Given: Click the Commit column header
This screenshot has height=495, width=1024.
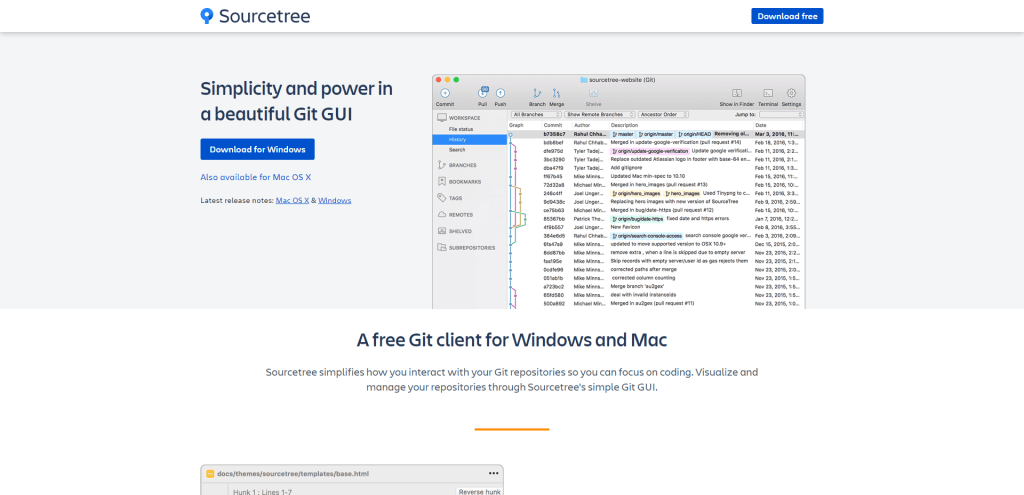Looking at the screenshot, I should (552, 125).
